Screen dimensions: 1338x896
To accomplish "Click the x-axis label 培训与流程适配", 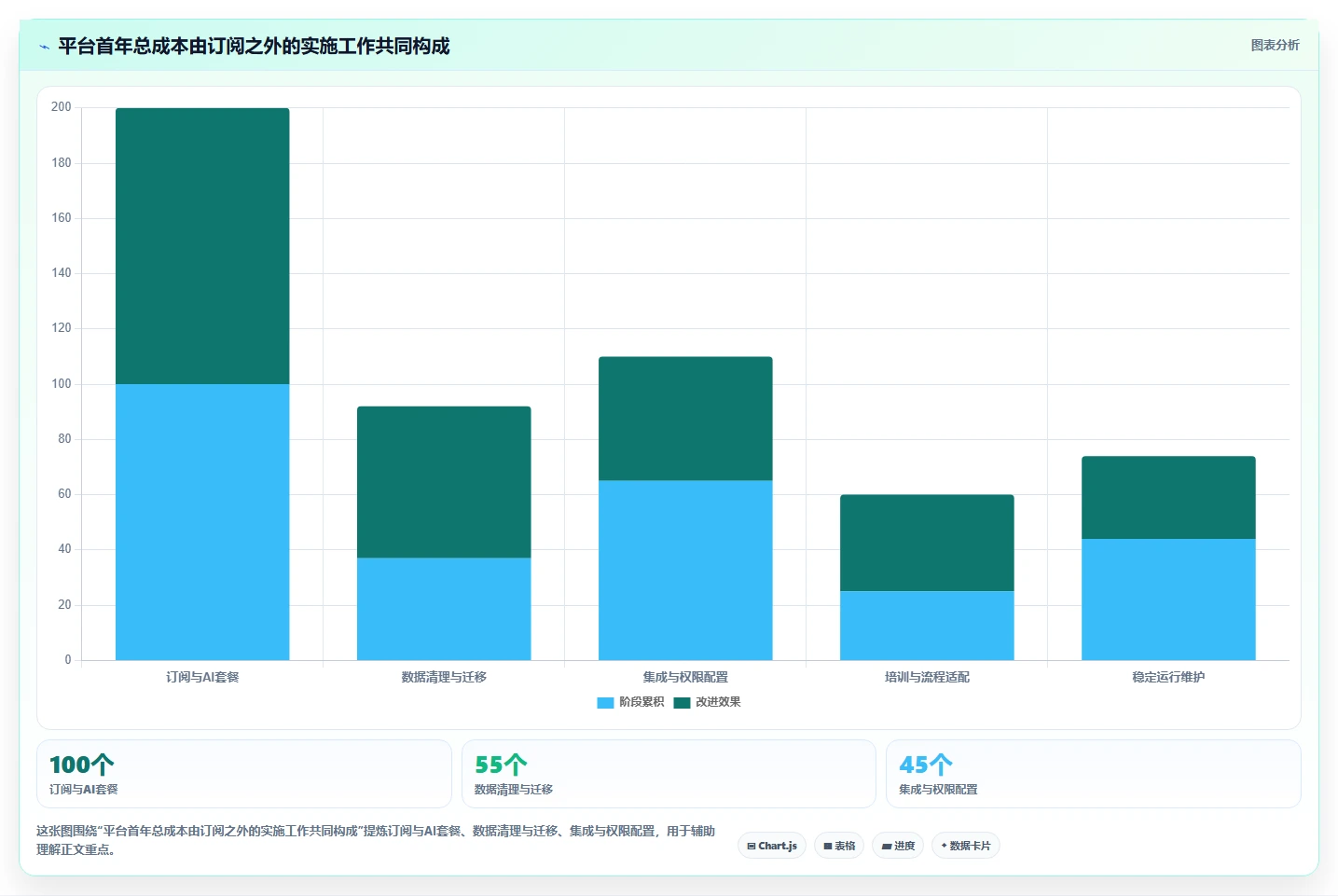I will coord(927,677).
